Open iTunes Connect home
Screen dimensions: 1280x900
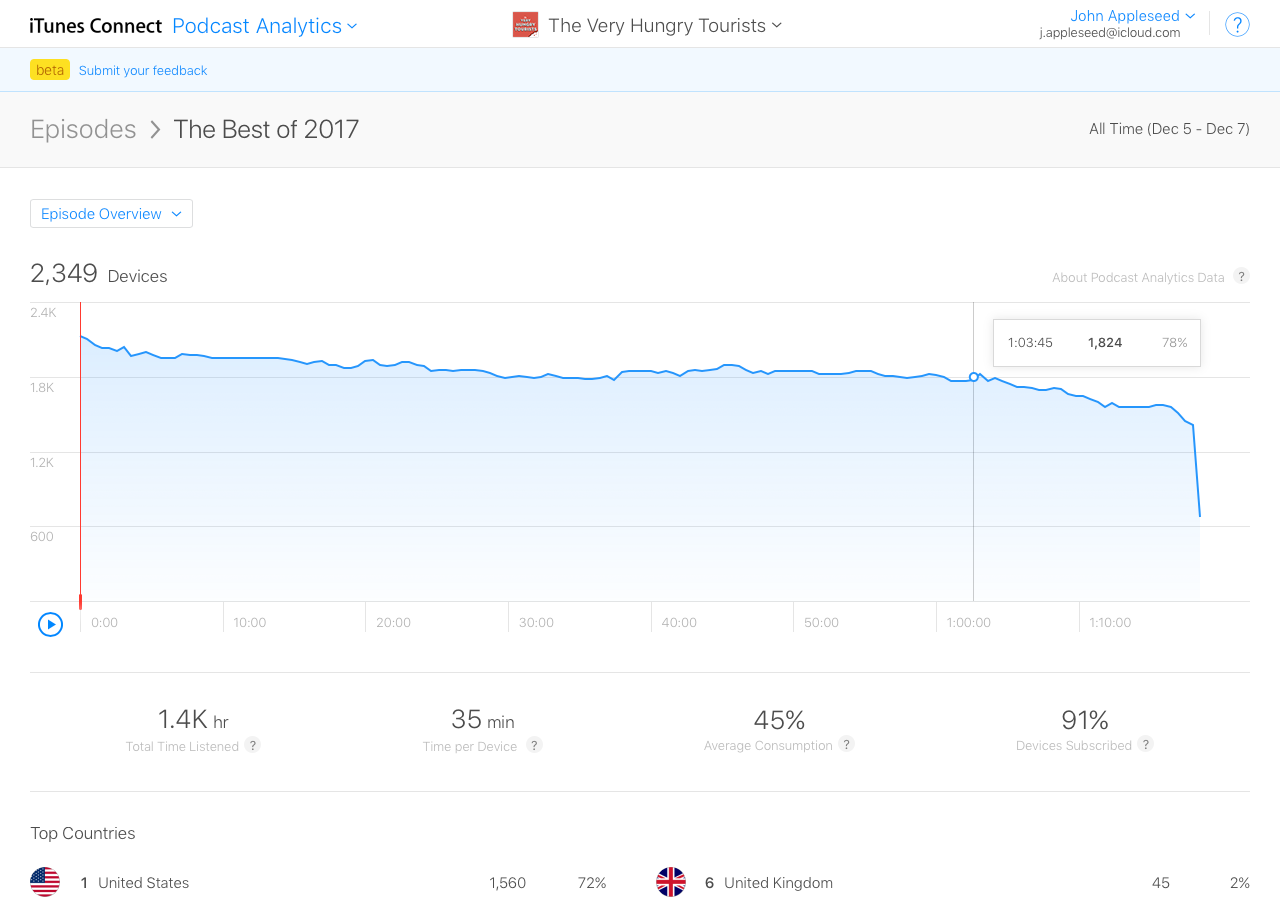coord(96,26)
